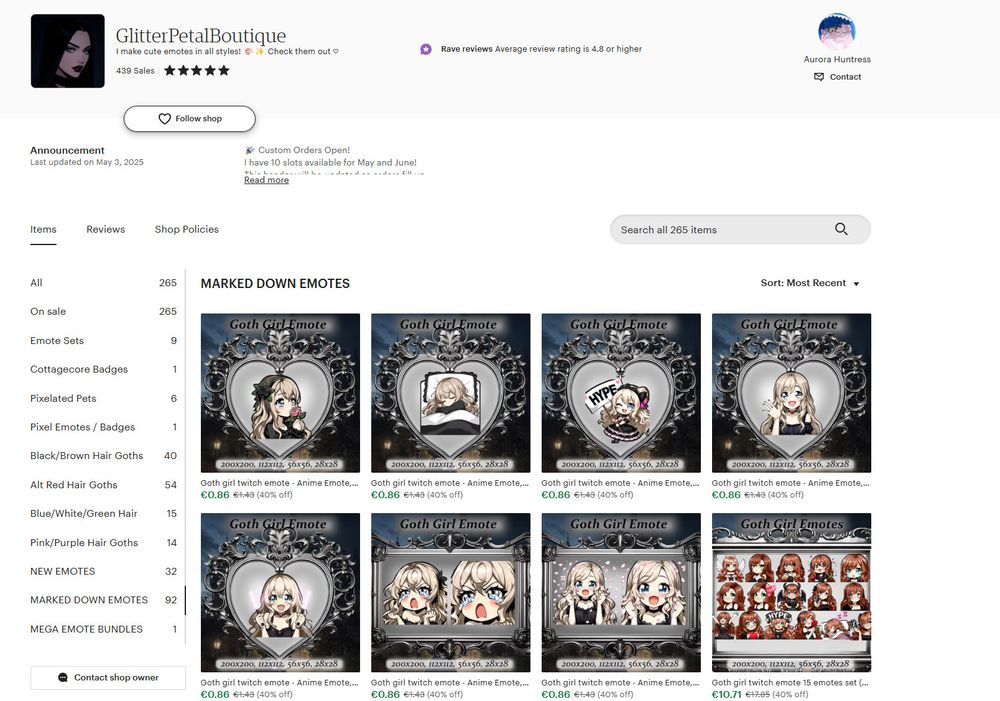Select the Alt Red Hair Goths category
Image resolution: width=1000 pixels, height=701 pixels.
103,485
